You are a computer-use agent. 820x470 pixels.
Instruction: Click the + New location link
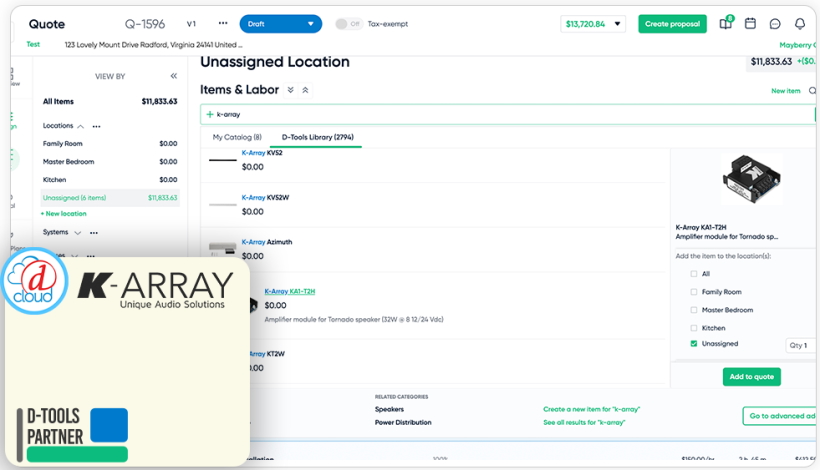pos(63,213)
